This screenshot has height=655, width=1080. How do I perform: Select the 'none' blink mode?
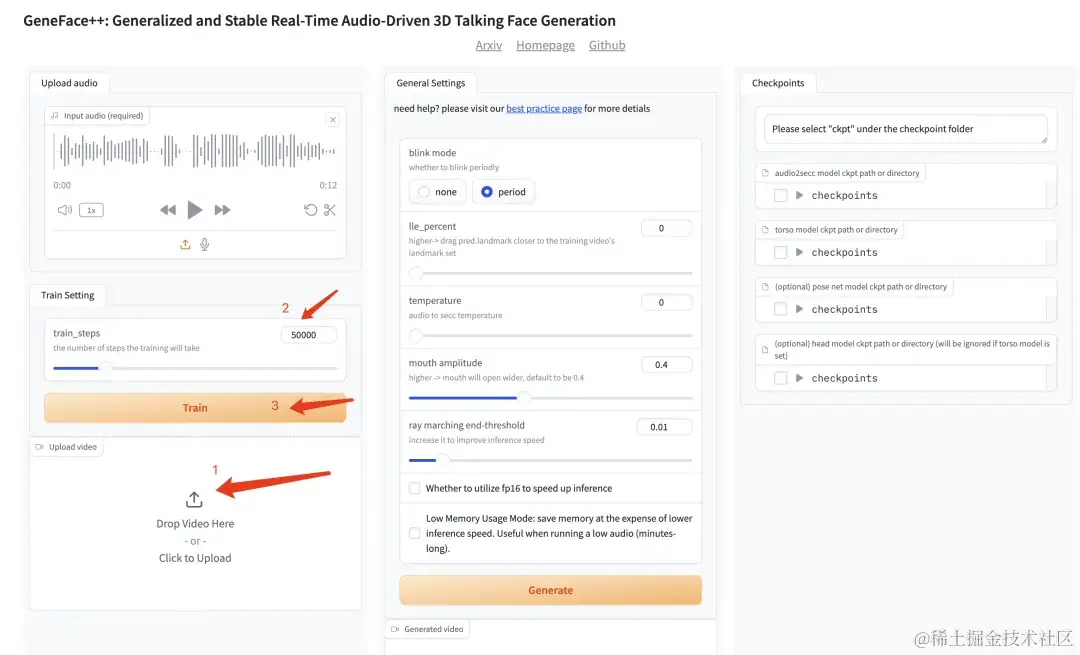coord(424,192)
